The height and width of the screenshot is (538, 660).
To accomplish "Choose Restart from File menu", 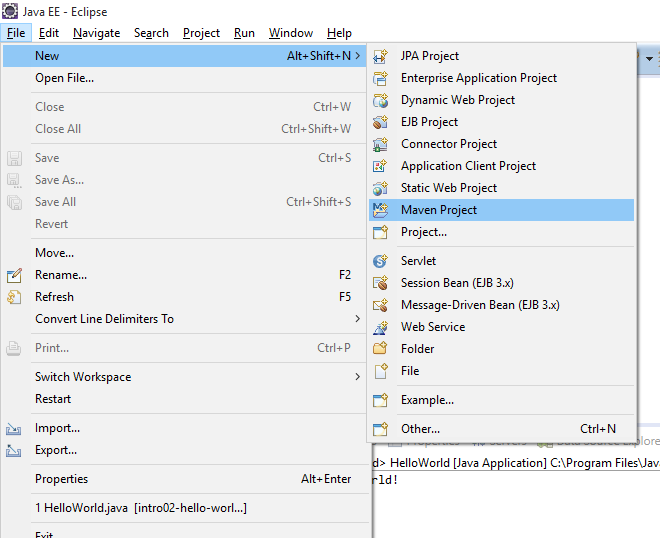I will click(184, 399).
